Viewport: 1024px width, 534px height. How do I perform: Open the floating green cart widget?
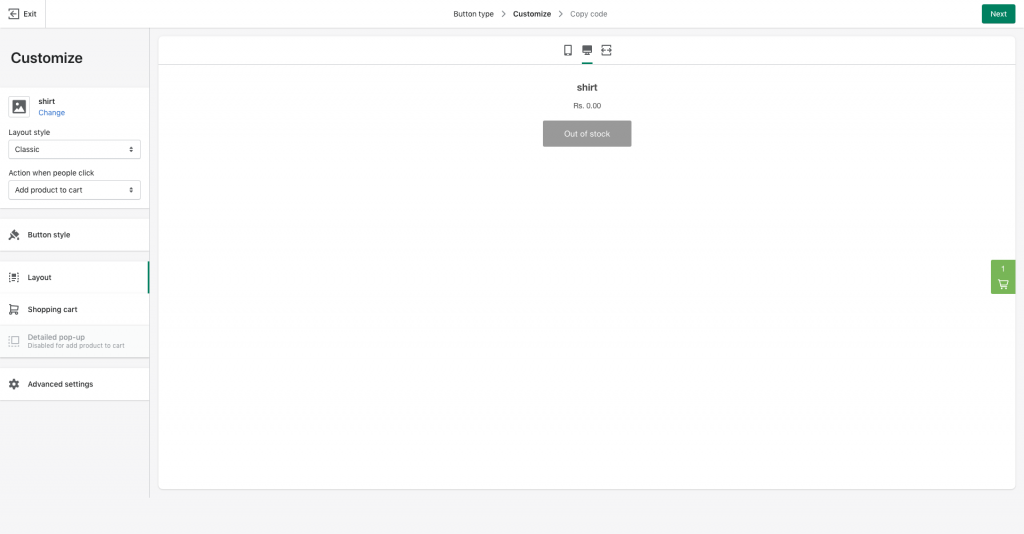click(x=1003, y=277)
